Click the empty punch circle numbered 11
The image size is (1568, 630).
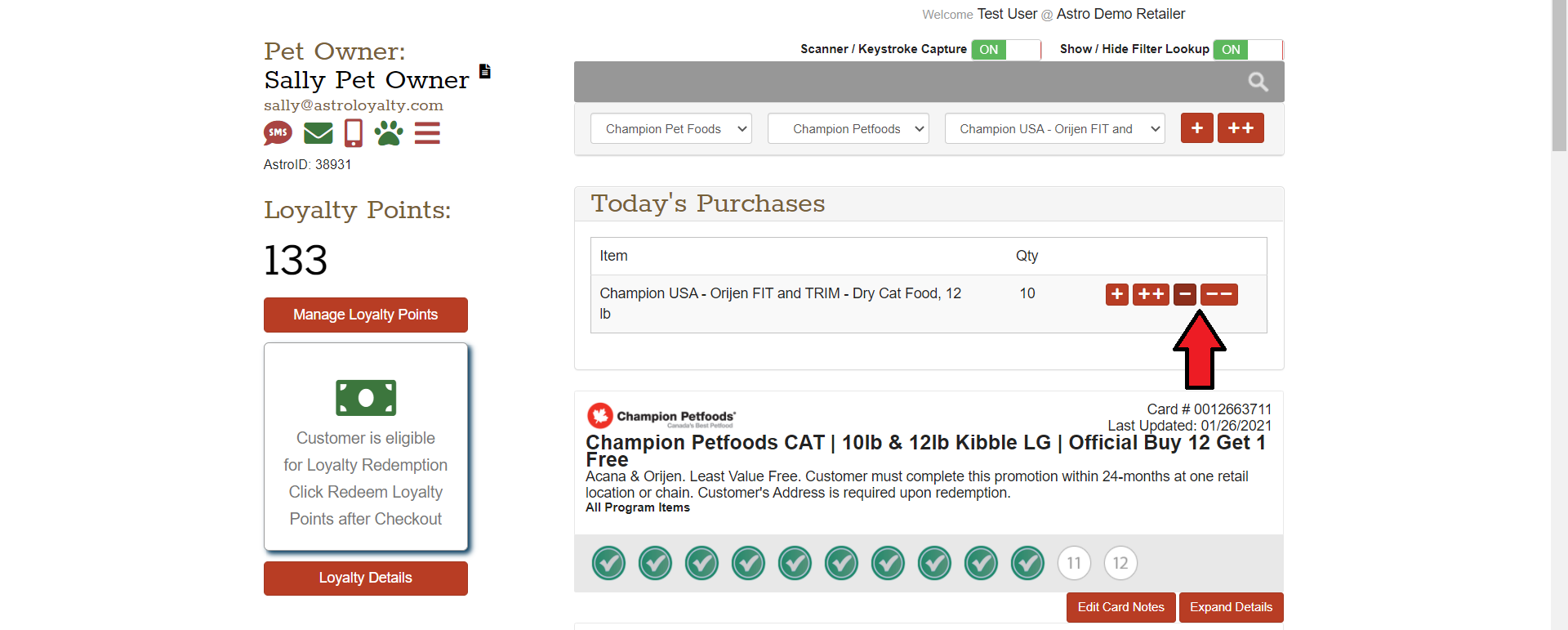[x=1074, y=563]
